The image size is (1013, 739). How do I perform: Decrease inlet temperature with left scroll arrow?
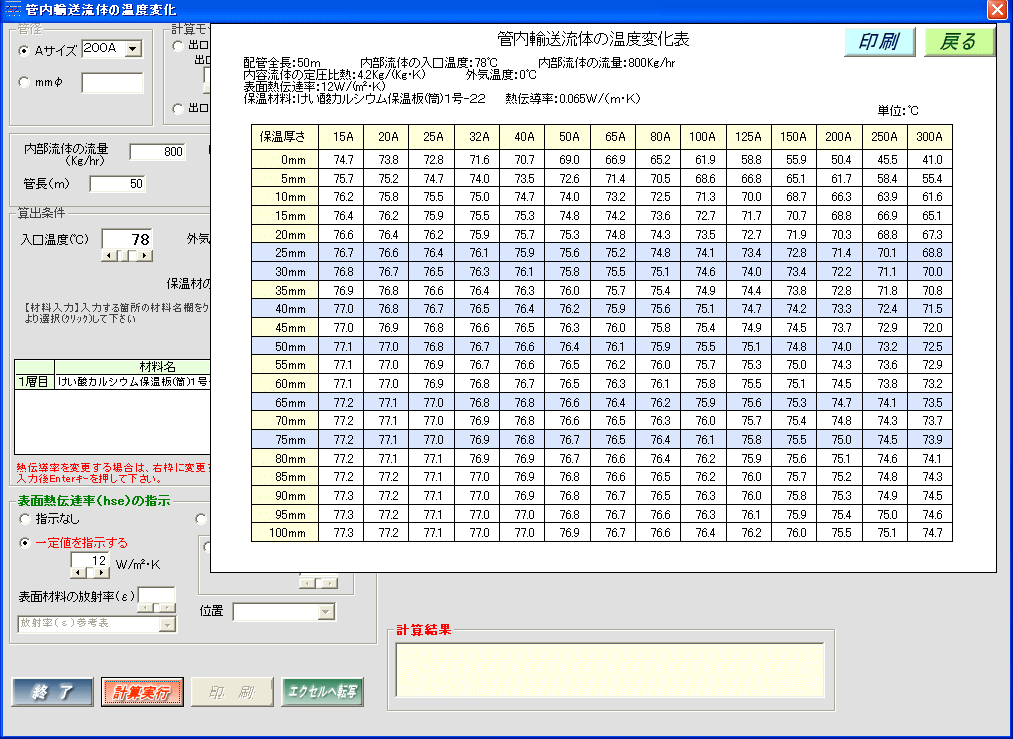click(108, 256)
